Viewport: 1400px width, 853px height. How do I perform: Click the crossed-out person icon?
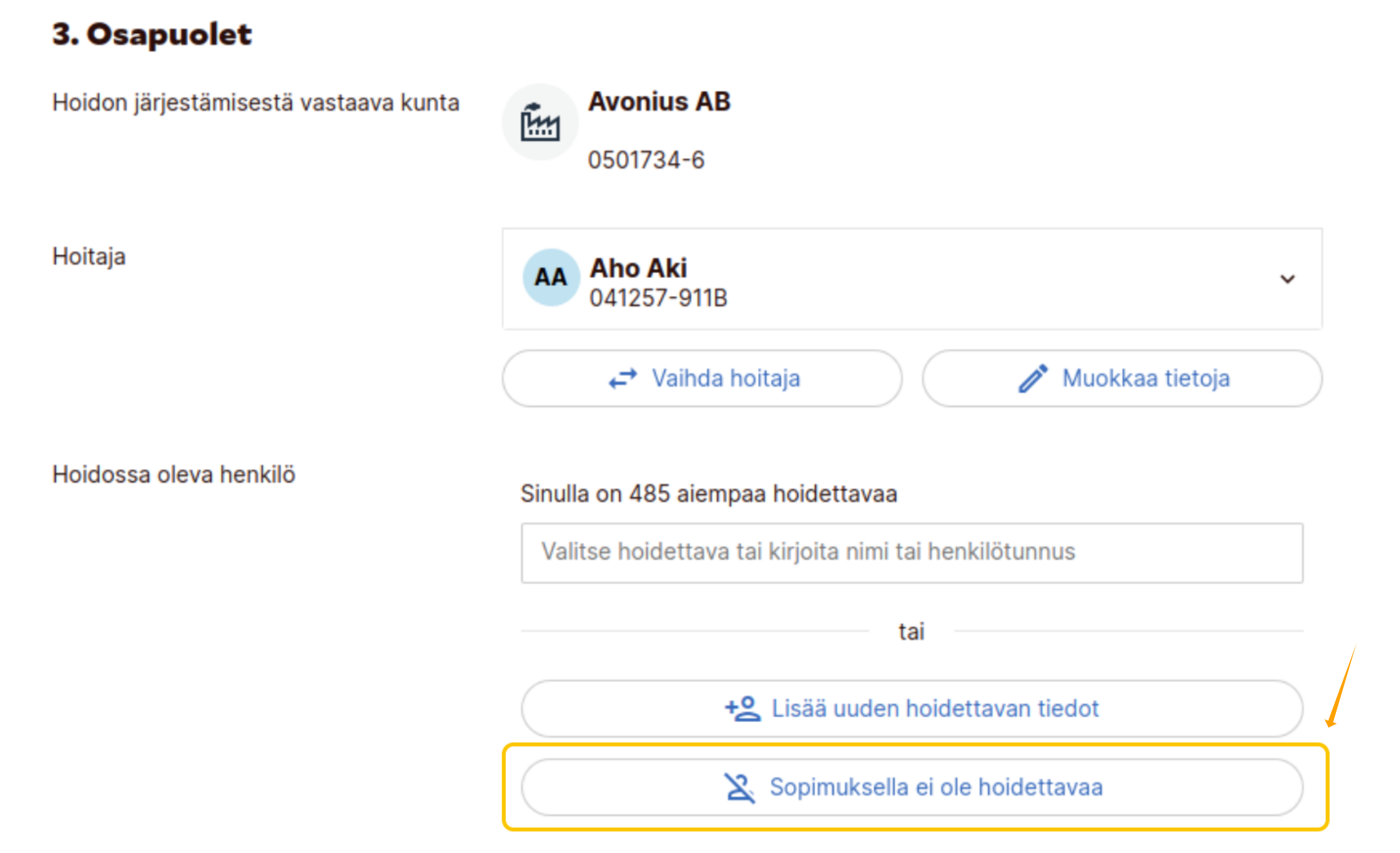[x=739, y=788]
